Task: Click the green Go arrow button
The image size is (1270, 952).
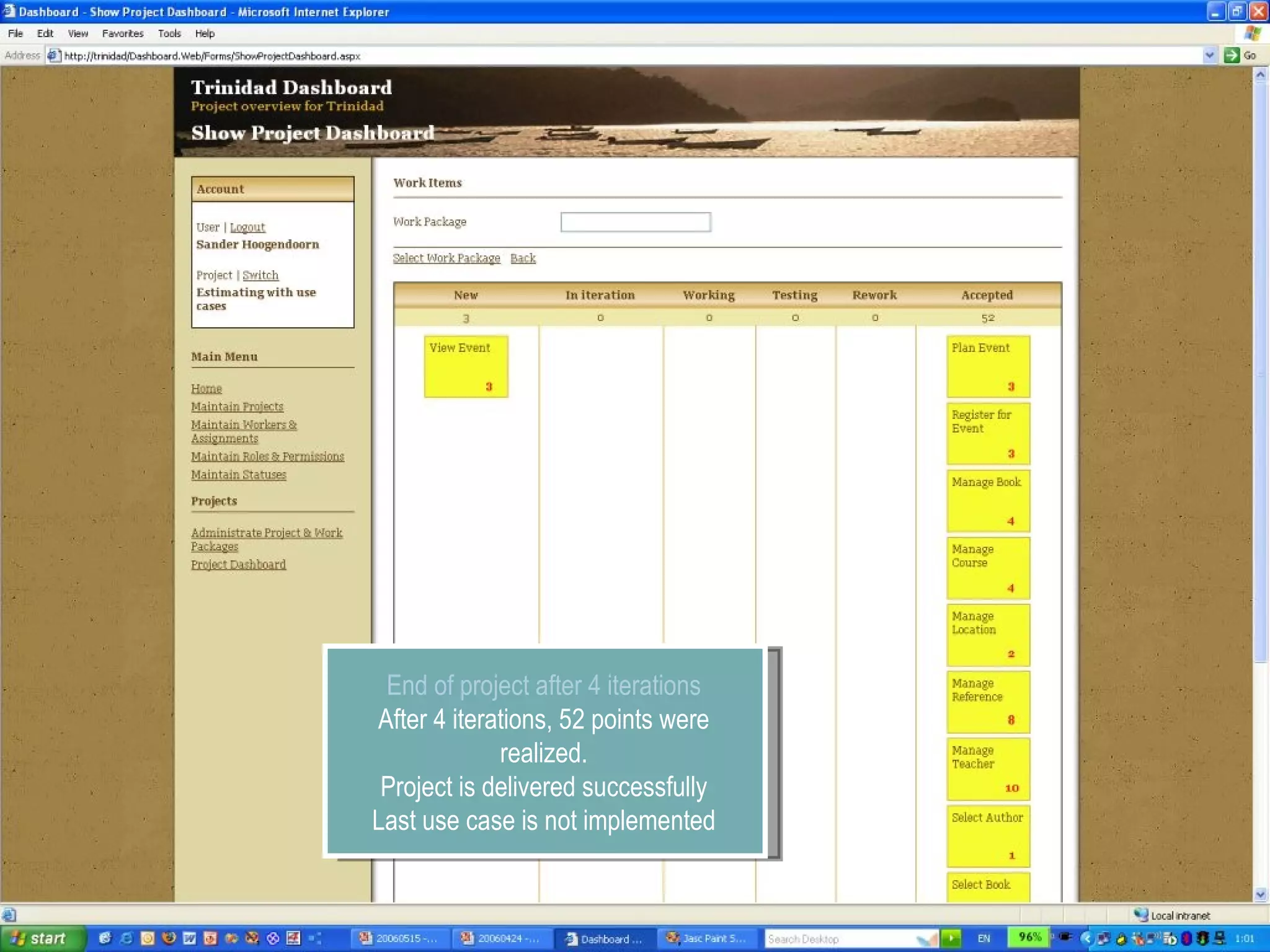Action: [x=1232, y=56]
